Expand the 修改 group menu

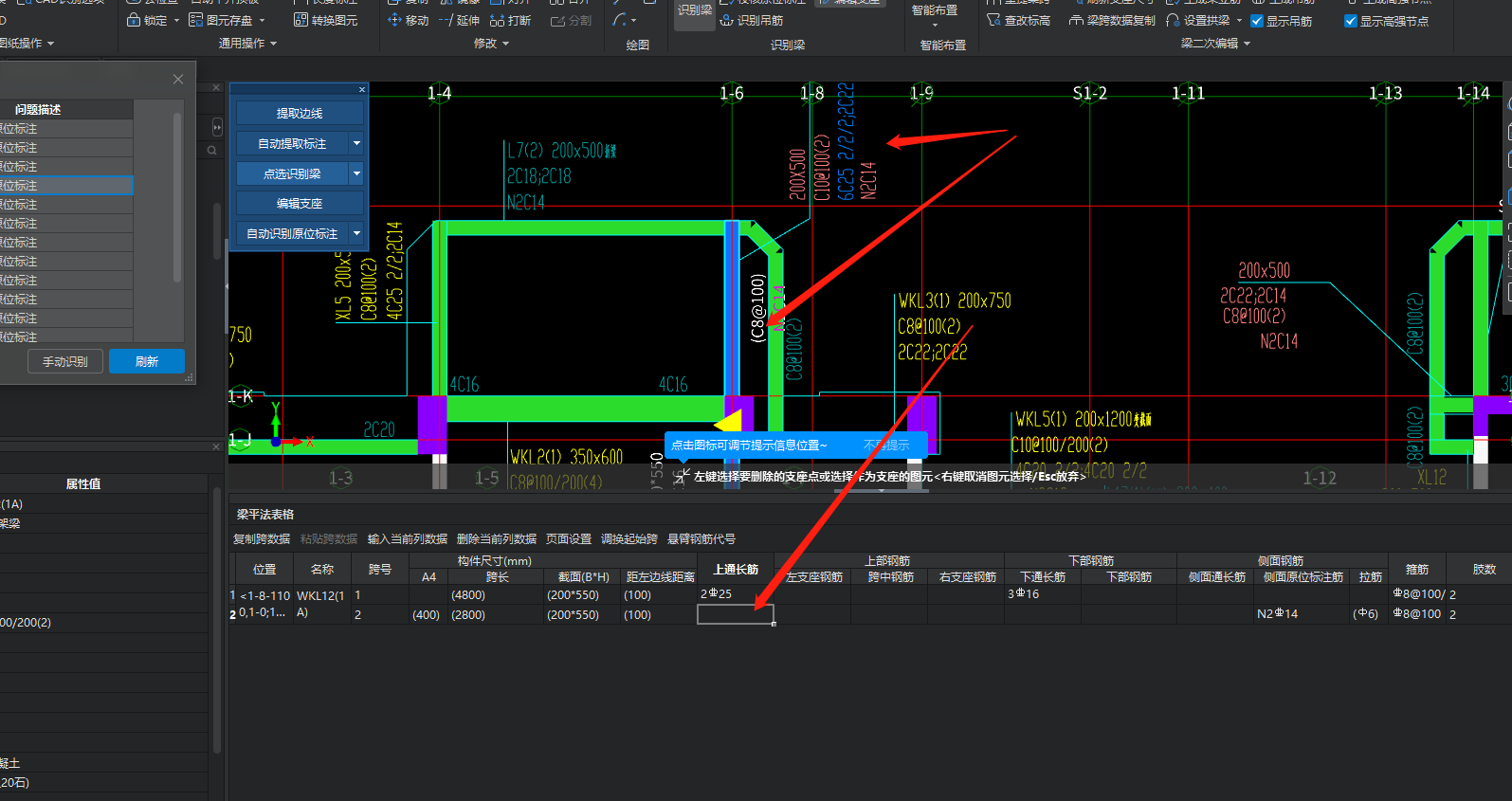tap(506, 44)
